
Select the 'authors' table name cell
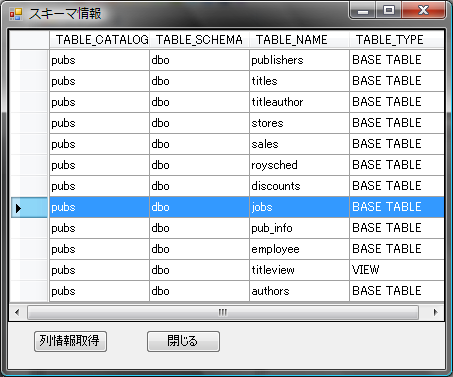(299, 291)
